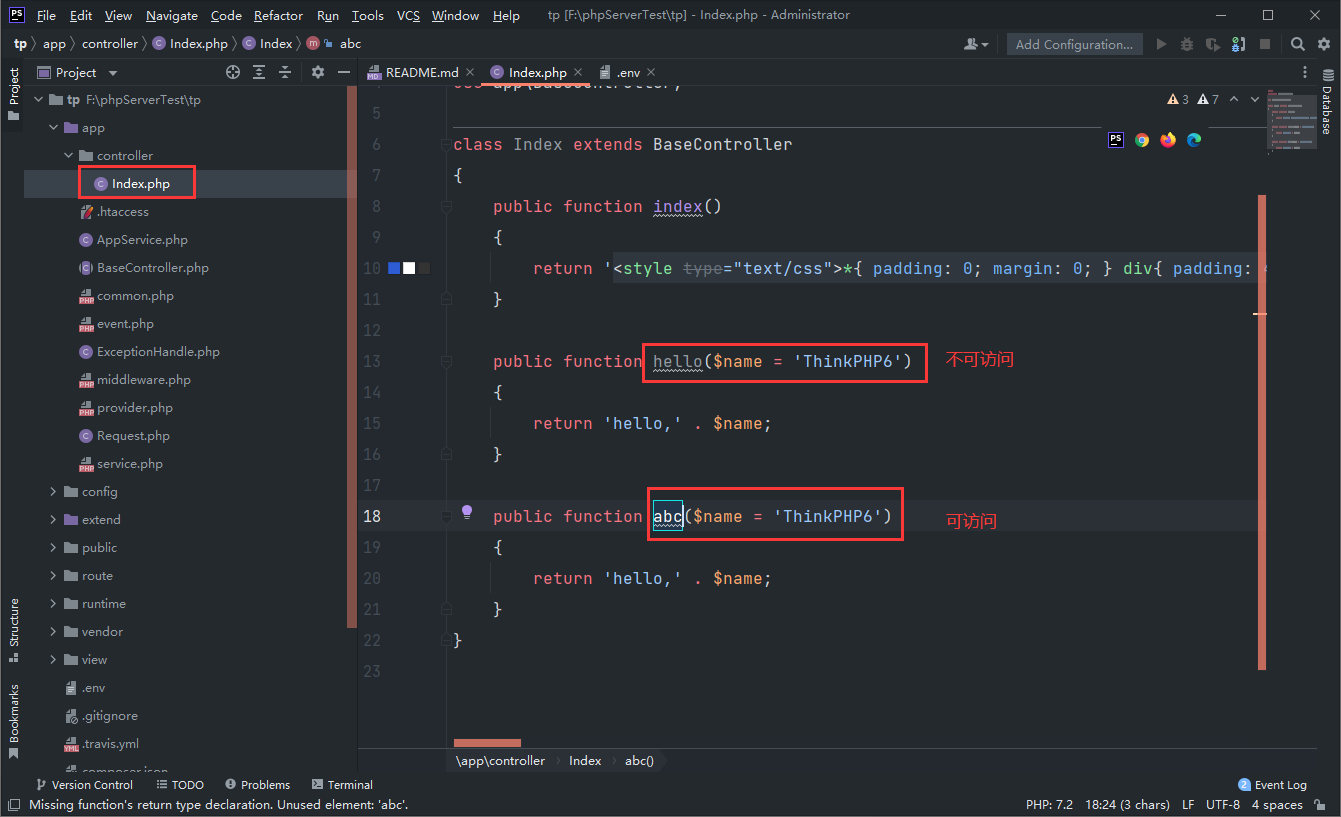
Task: Toggle read-only lock in the status bar
Action: (x=1320, y=804)
